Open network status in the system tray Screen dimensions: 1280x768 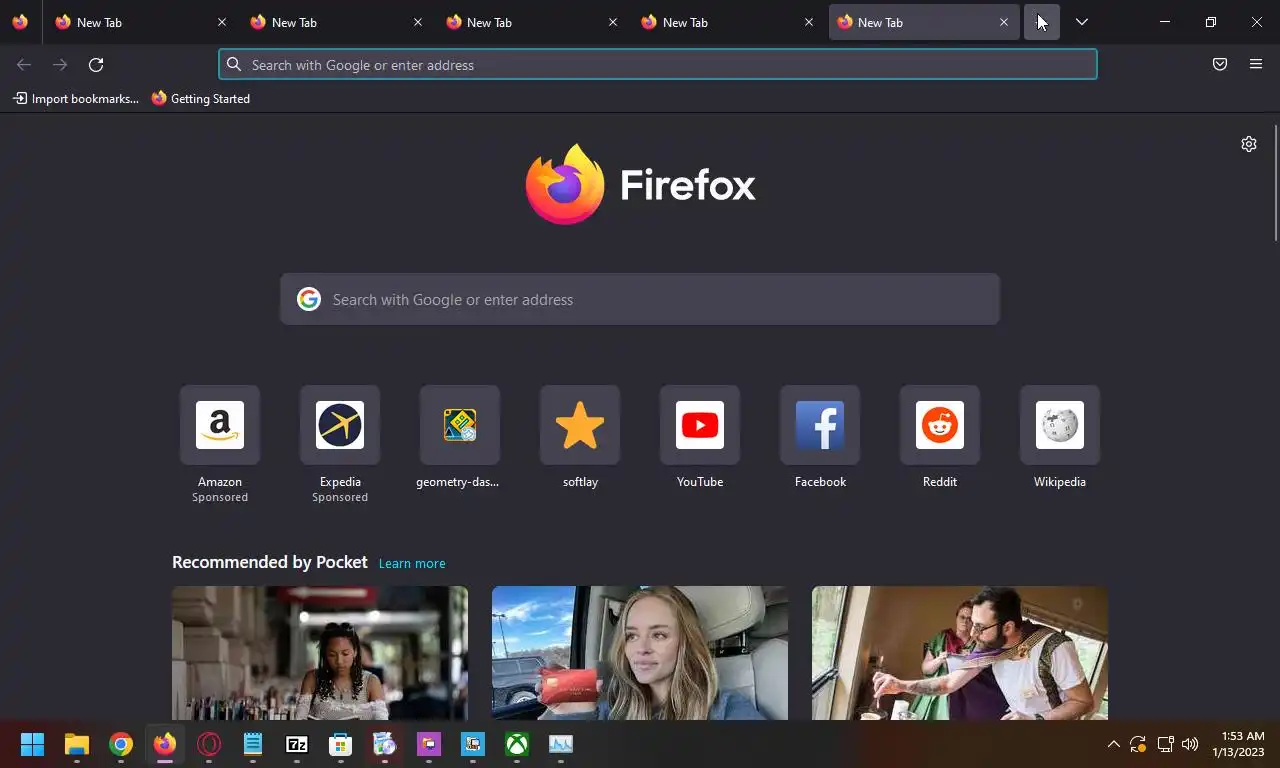point(1165,744)
